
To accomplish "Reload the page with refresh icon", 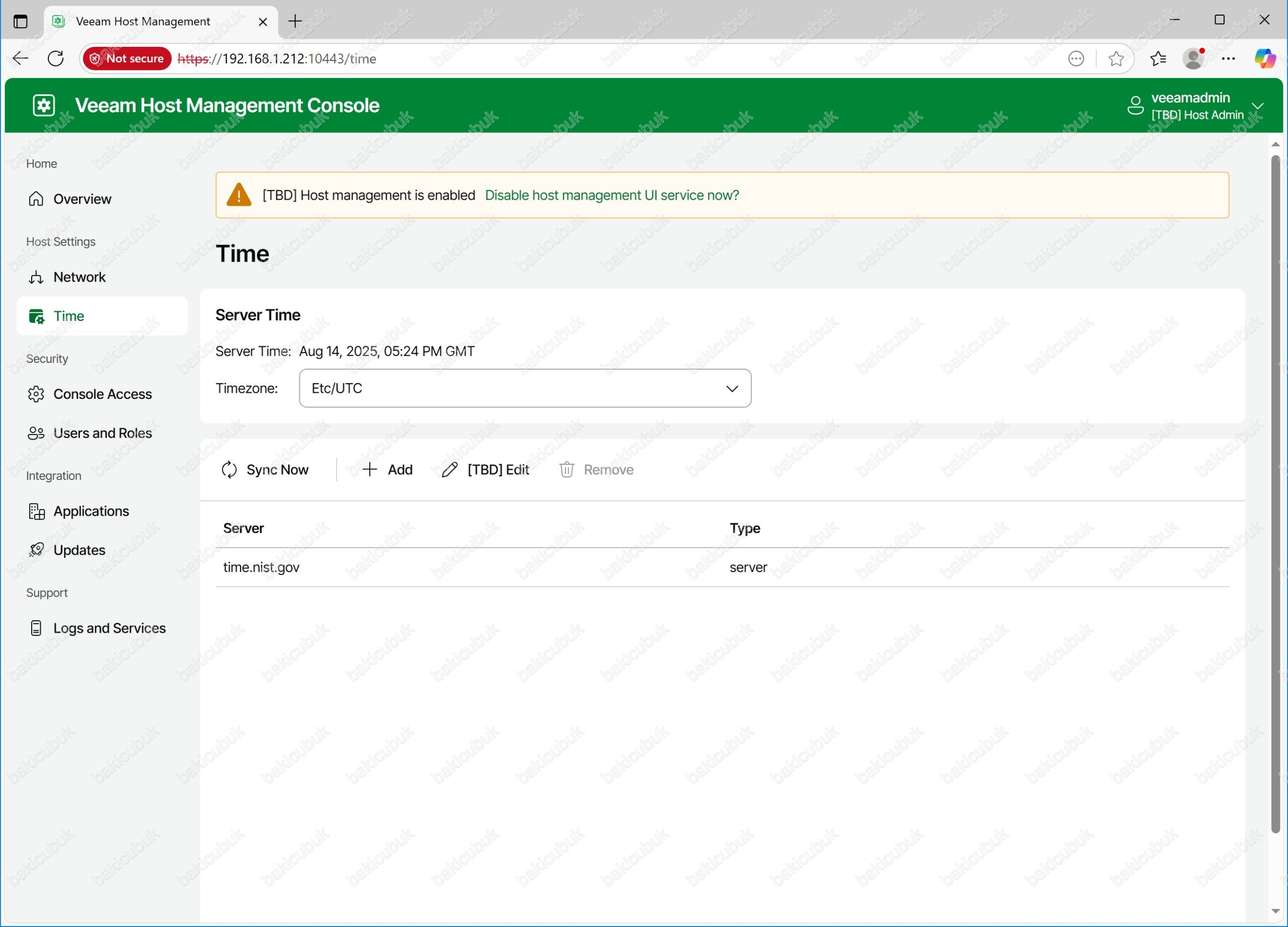I will pos(56,58).
